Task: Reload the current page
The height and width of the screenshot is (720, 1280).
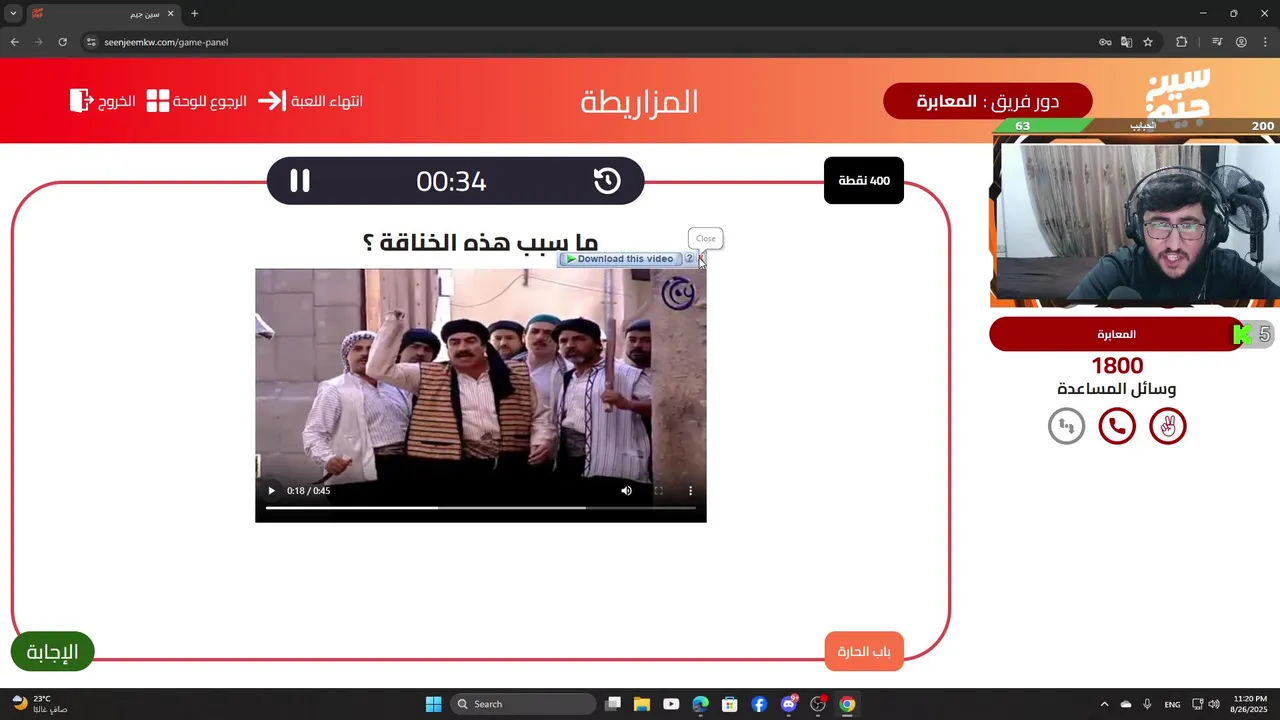Action: point(62,42)
